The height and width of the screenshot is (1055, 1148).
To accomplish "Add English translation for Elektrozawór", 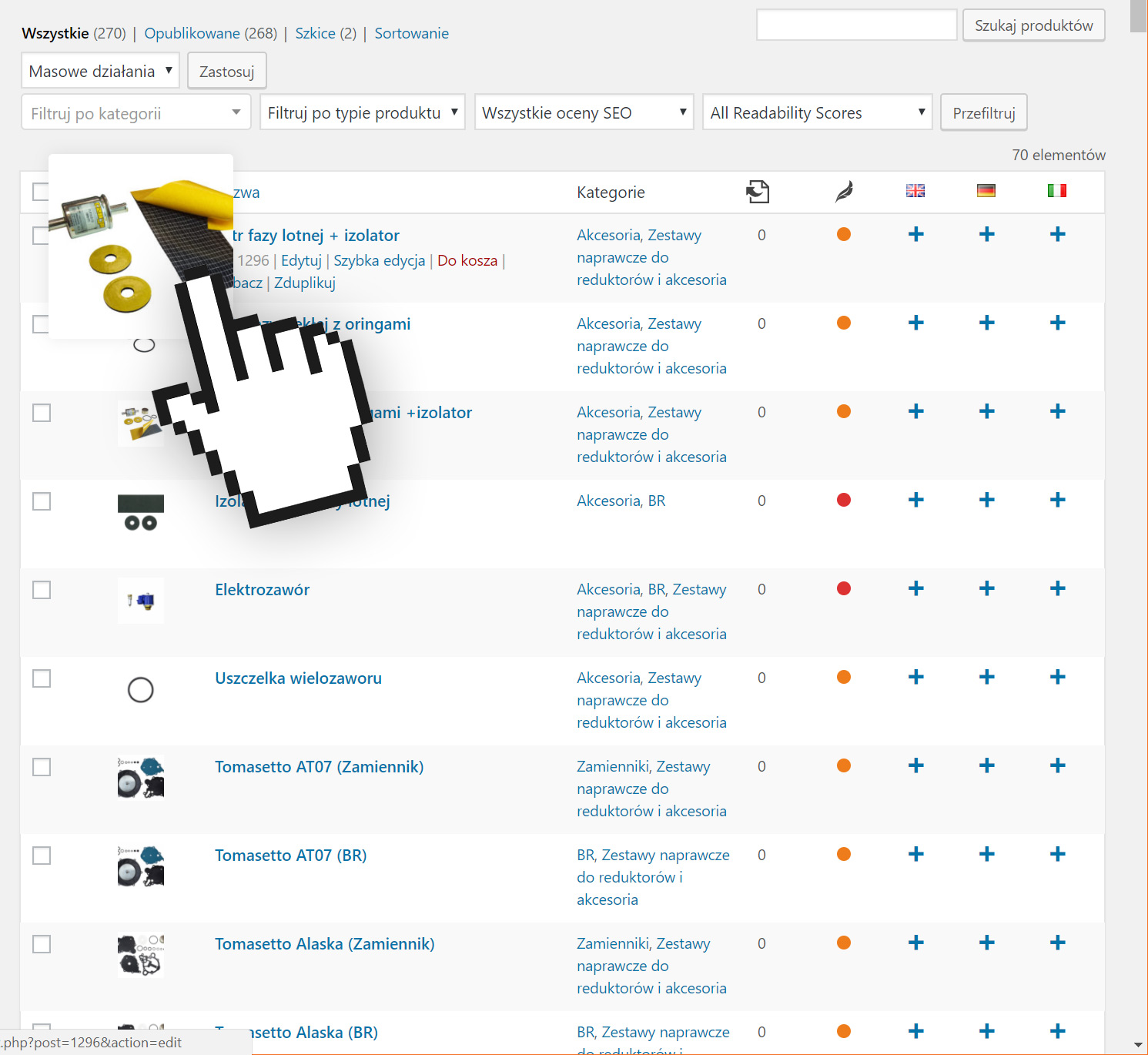I will [x=915, y=588].
